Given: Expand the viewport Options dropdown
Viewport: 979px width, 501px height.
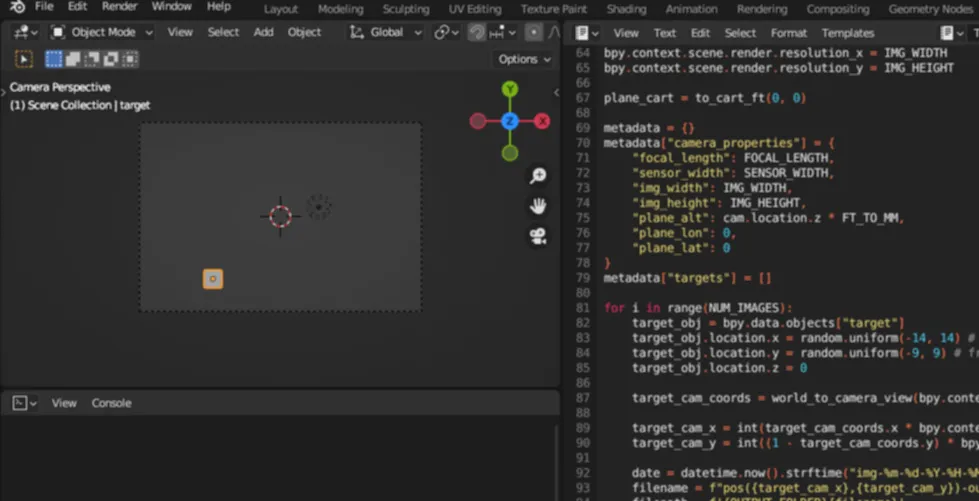Looking at the screenshot, I should point(524,59).
